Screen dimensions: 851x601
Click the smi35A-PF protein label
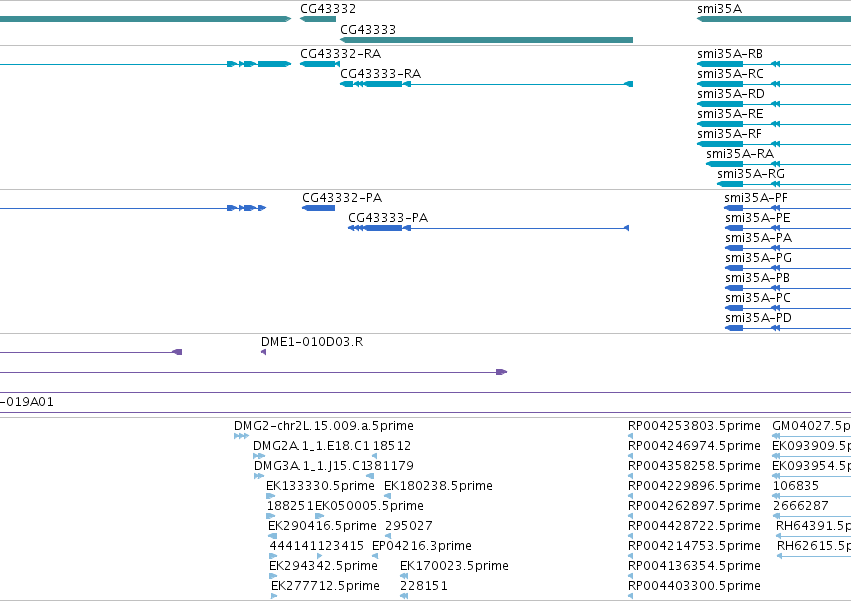[756, 198]
